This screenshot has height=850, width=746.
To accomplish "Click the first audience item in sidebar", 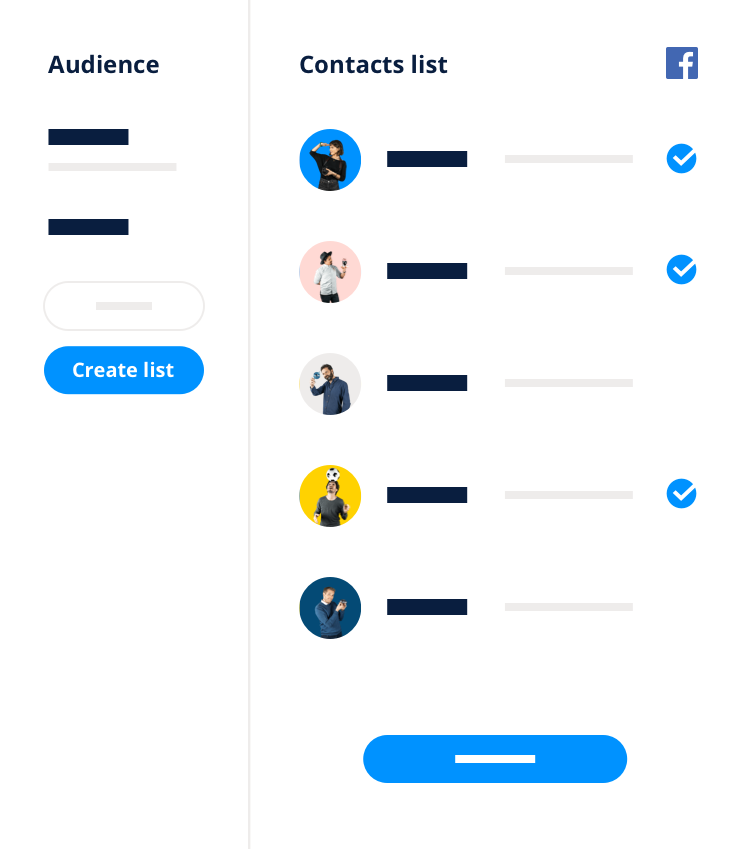I will pos(112,150).
